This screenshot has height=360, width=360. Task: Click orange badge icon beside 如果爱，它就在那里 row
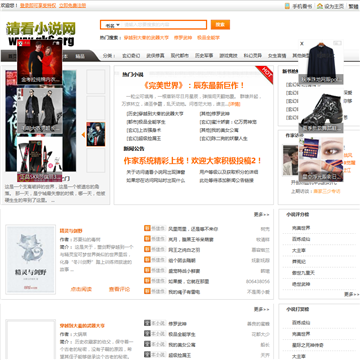point(147,281)
